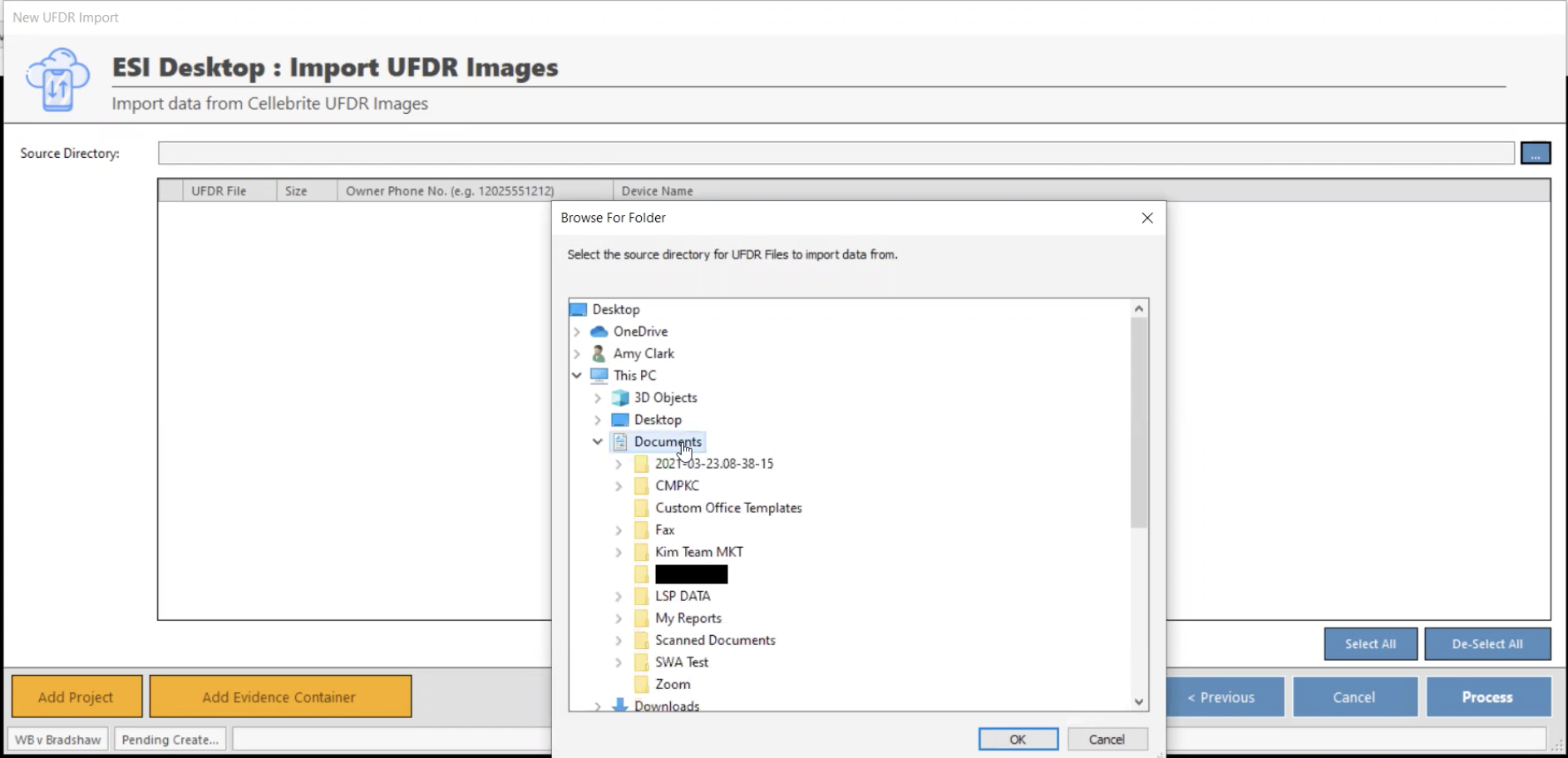Click the folder tree scrollbar thumb
This screenshot has width=1568, height=758.
1139,422
